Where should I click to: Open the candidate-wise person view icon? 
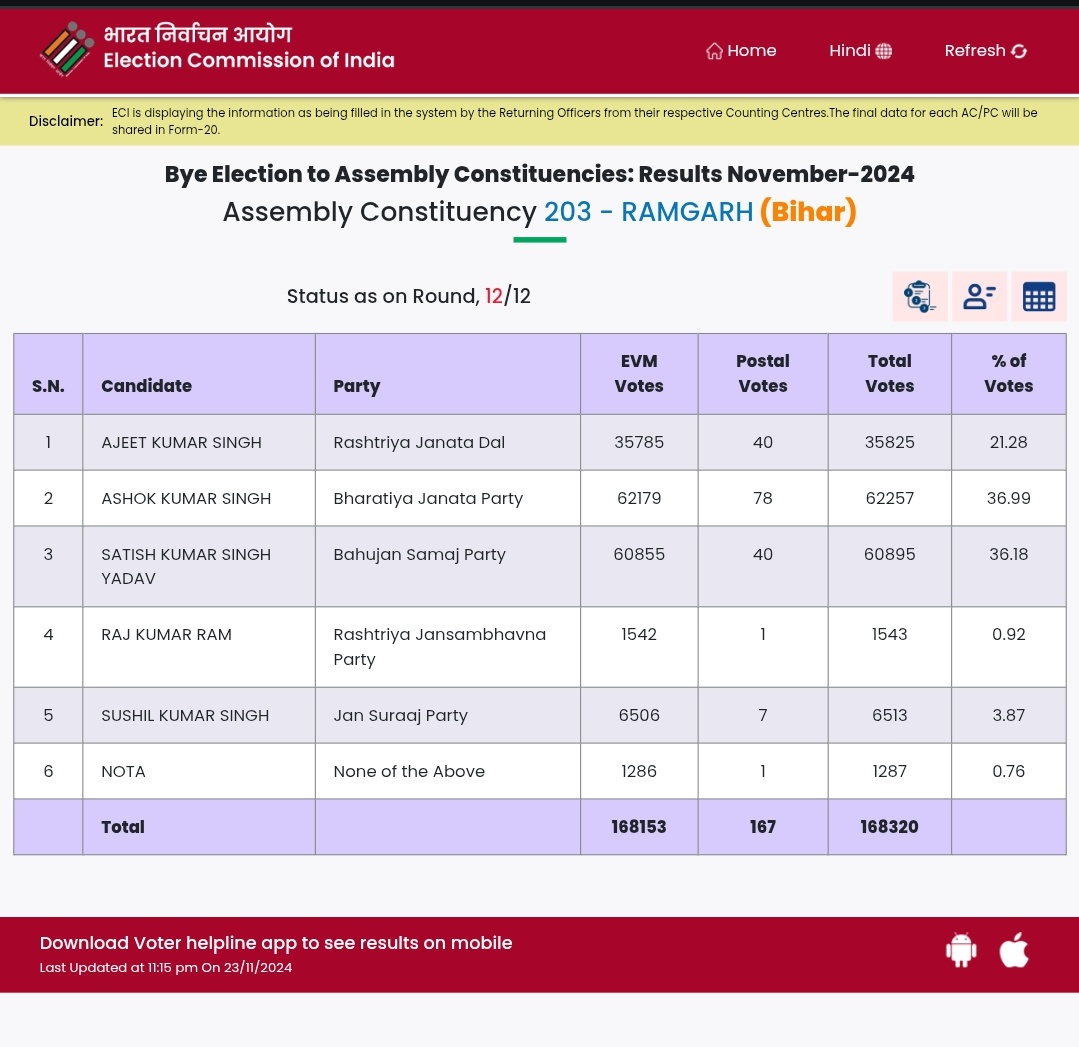tap(979, 297)
